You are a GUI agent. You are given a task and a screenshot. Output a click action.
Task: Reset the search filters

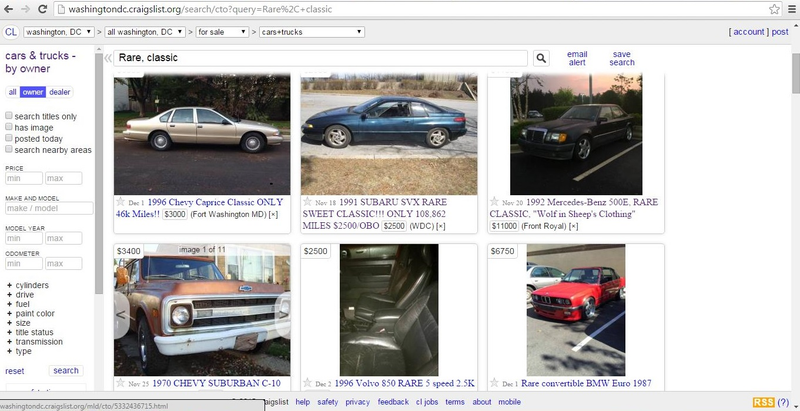pyautogui.click(x=15, y=371)
